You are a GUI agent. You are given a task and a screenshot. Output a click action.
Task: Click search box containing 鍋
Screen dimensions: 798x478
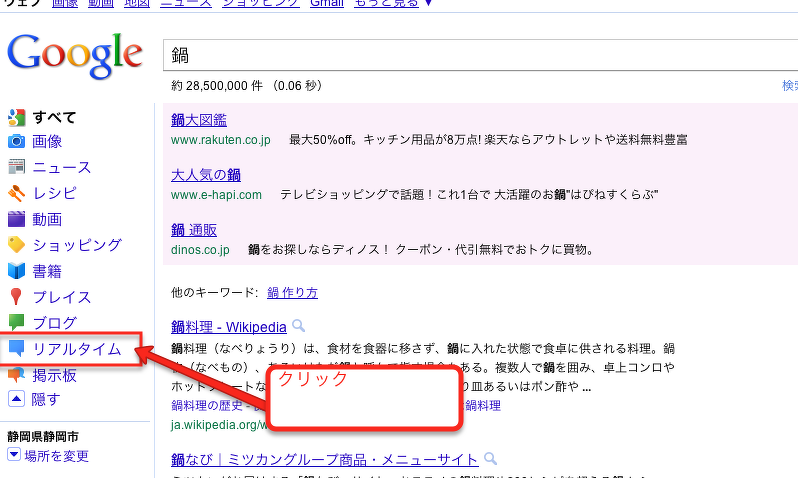pyautogui.click(x=480, y=55)
